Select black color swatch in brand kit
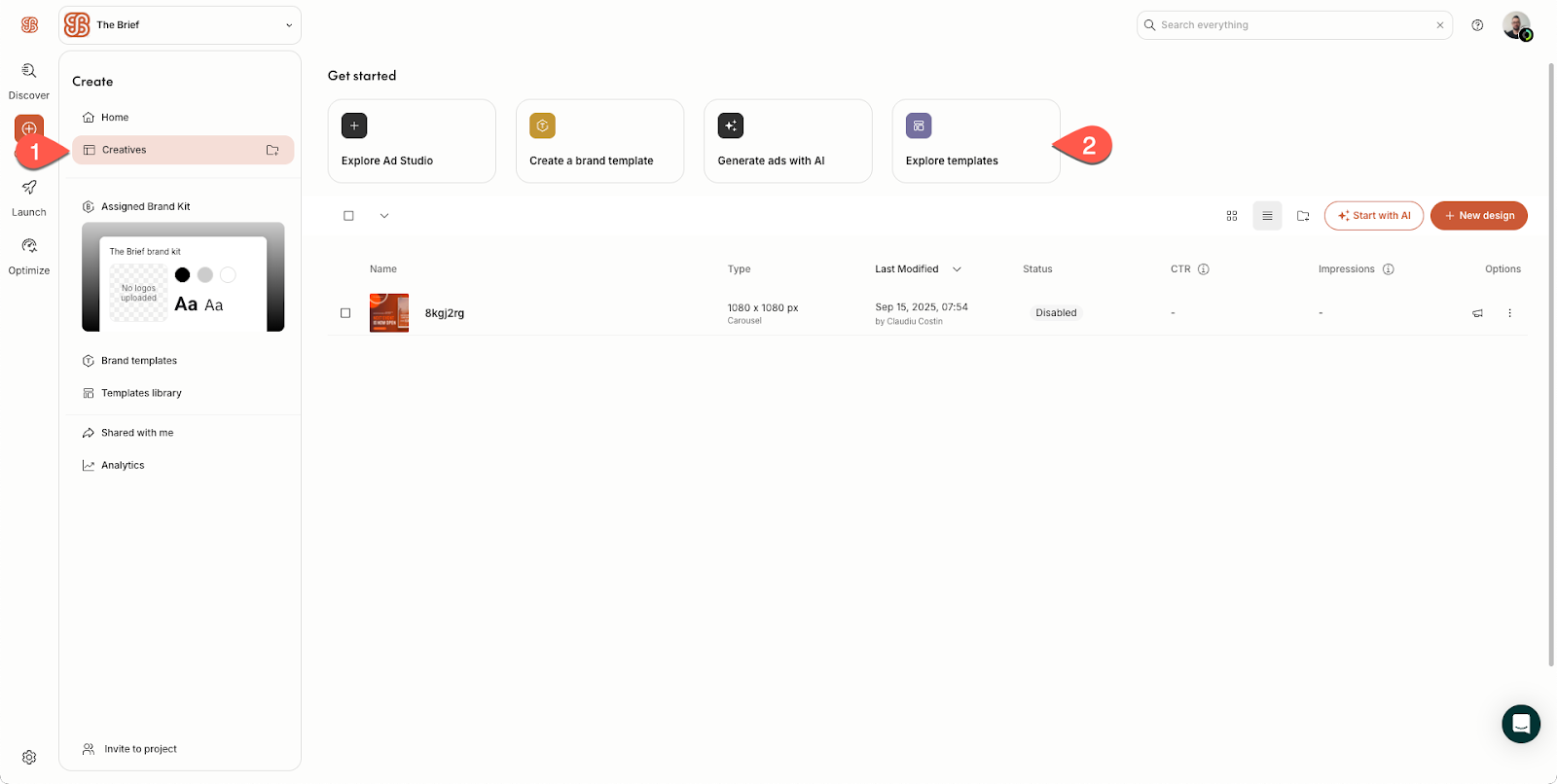 pyautogui.click(x=182, y=275)
